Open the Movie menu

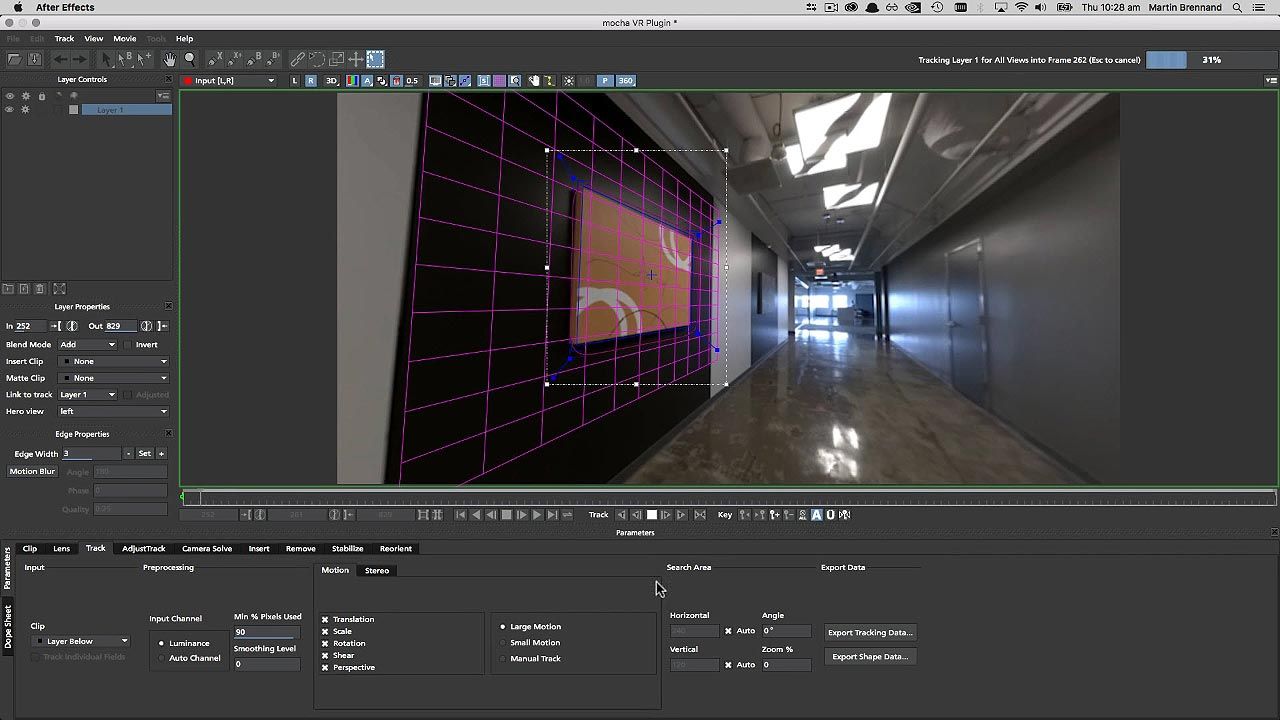pos(124,38)
